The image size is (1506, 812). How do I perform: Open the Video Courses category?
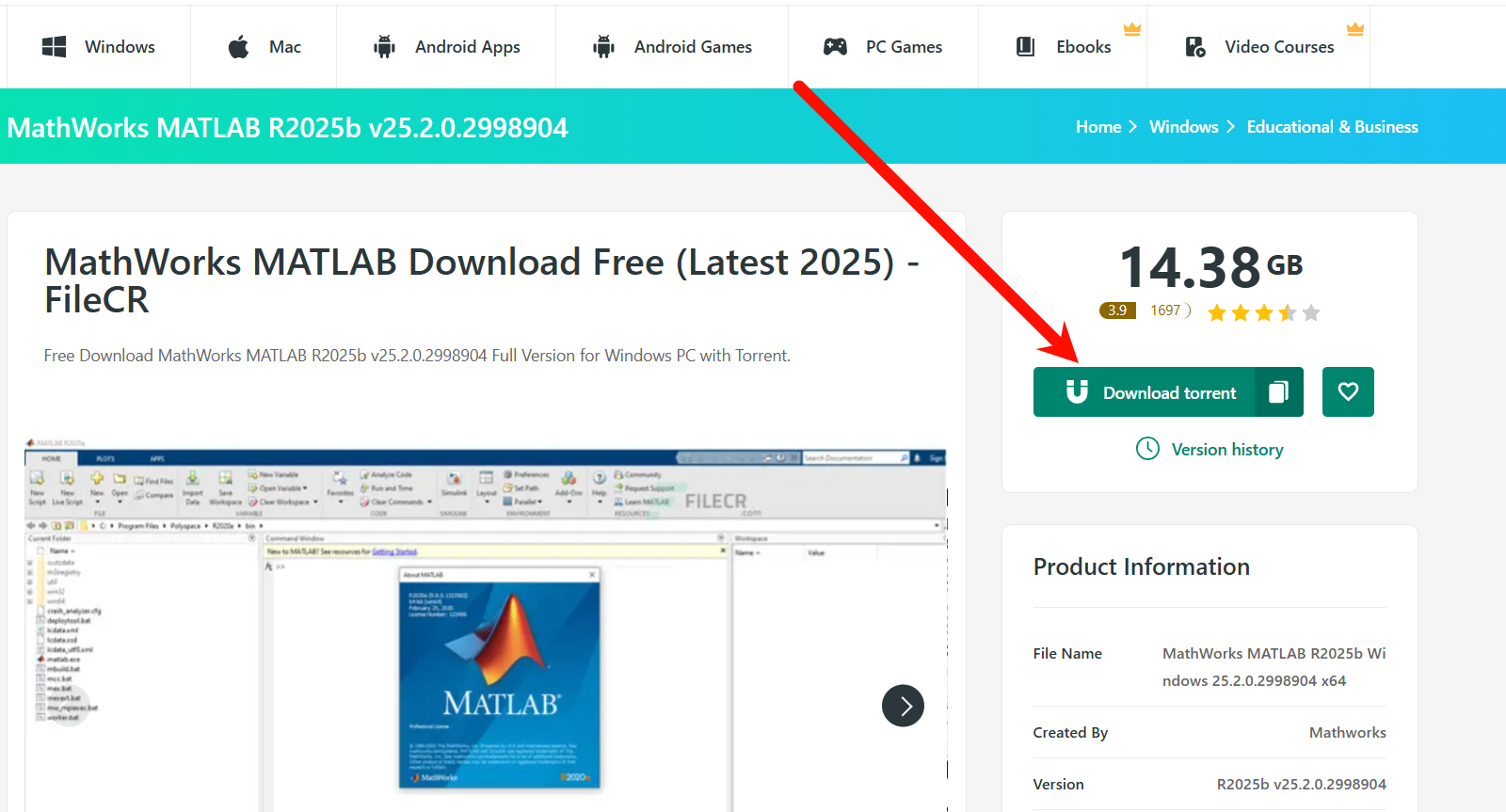[x=1258, y=47]
